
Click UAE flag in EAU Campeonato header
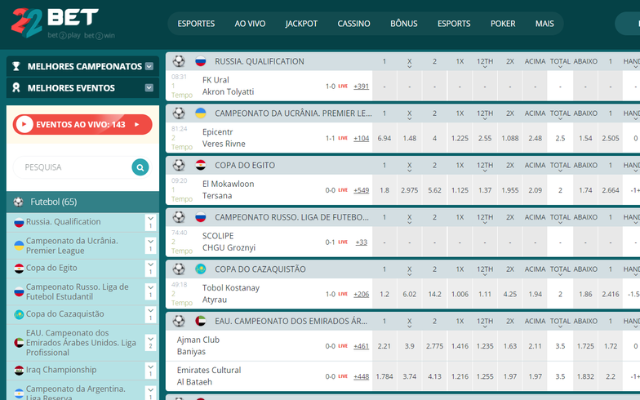click(x=200, y=321)
